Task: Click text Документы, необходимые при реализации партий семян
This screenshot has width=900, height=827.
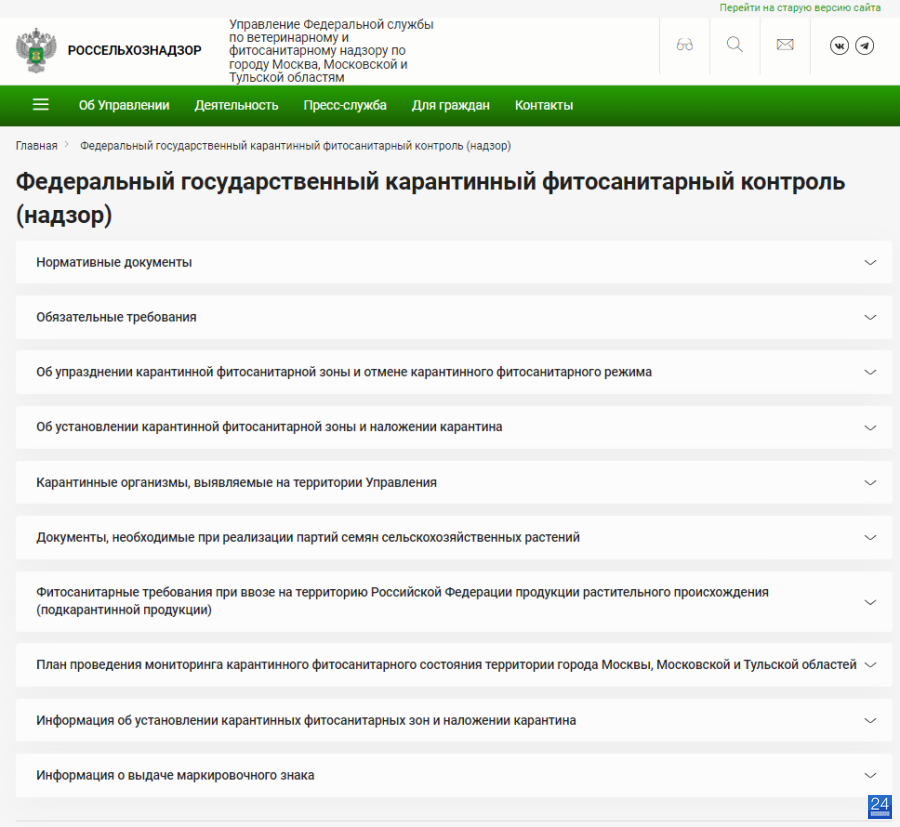Action: (x=308, y=537)
